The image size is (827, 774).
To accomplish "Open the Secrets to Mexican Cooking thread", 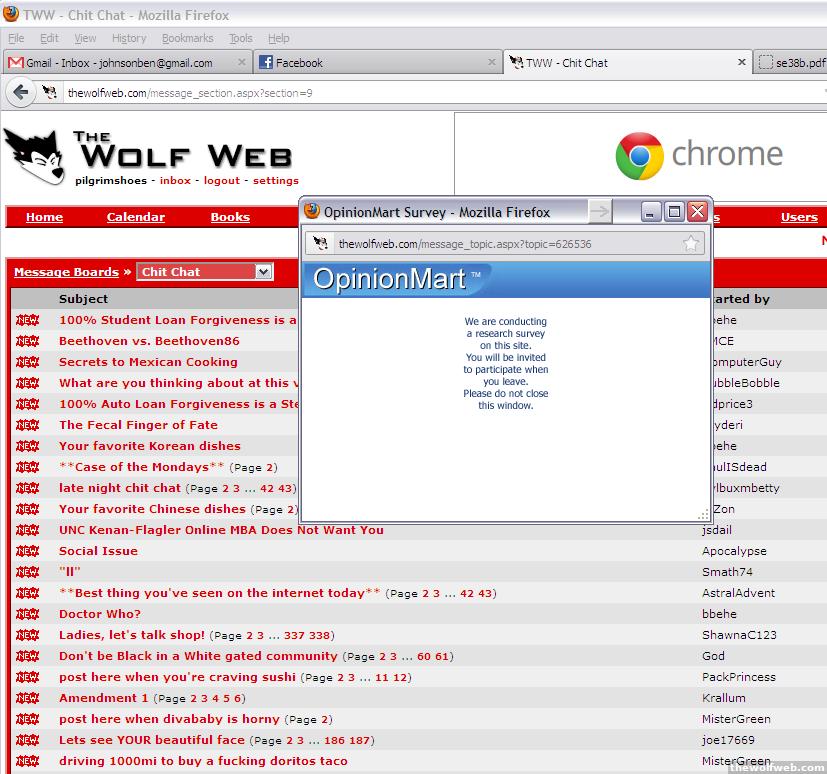I will [x=148, y=362].
